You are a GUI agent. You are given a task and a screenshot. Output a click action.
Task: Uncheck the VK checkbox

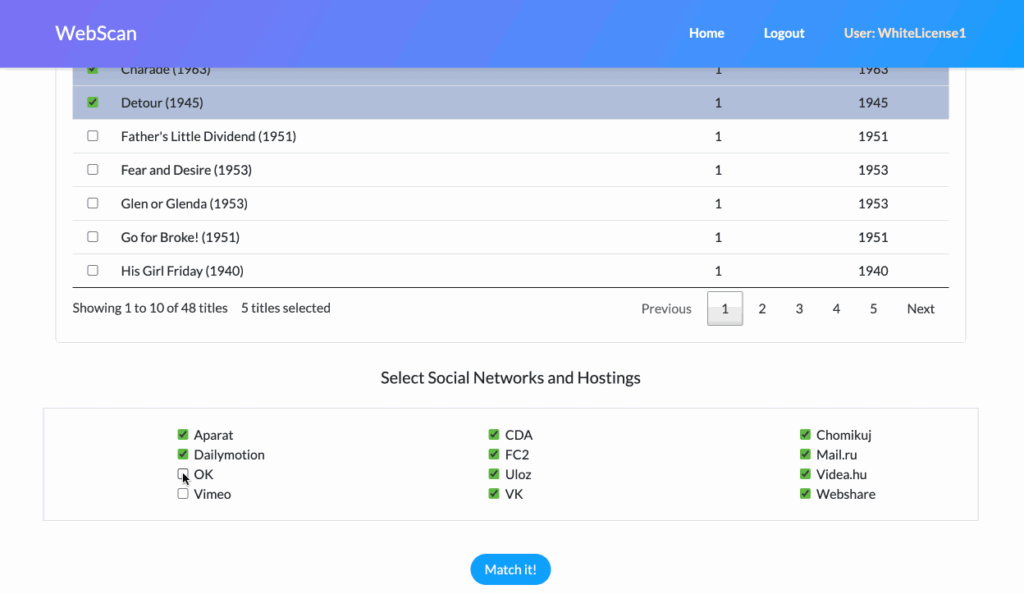coord(494,493)
